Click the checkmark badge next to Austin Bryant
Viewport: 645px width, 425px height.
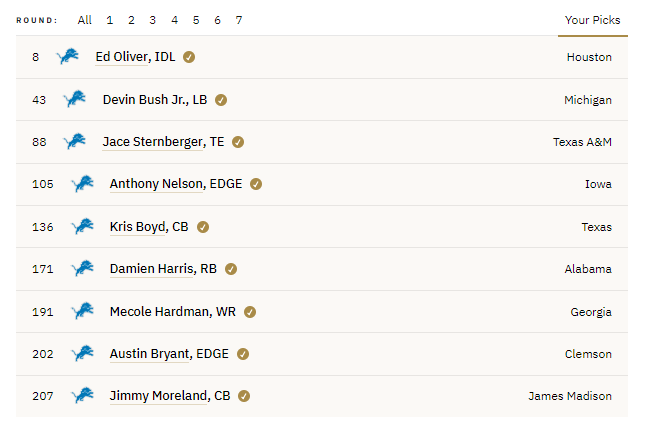[x=243, y=354]
